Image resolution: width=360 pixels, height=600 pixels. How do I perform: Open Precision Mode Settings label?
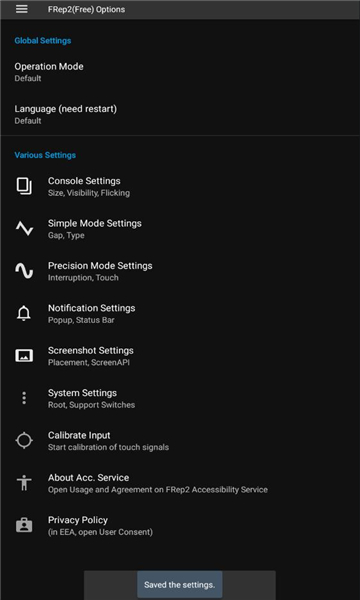[x=100, y=266]
